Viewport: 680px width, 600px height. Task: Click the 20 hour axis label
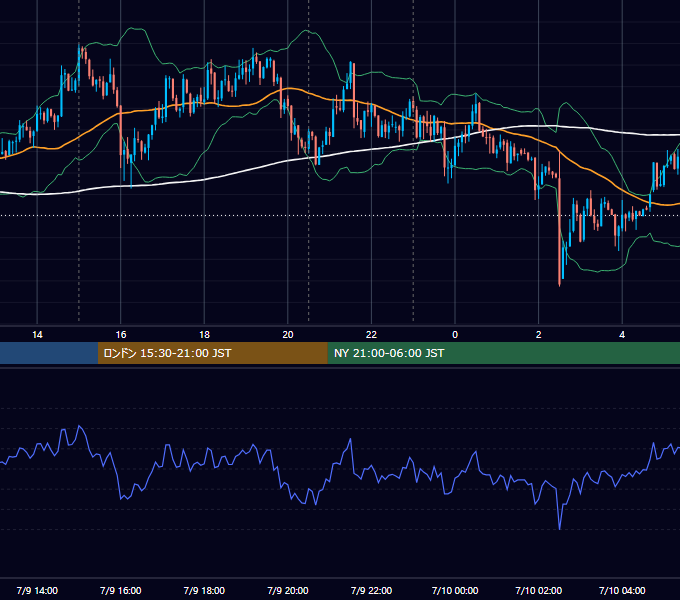click(x=288, y=335)
